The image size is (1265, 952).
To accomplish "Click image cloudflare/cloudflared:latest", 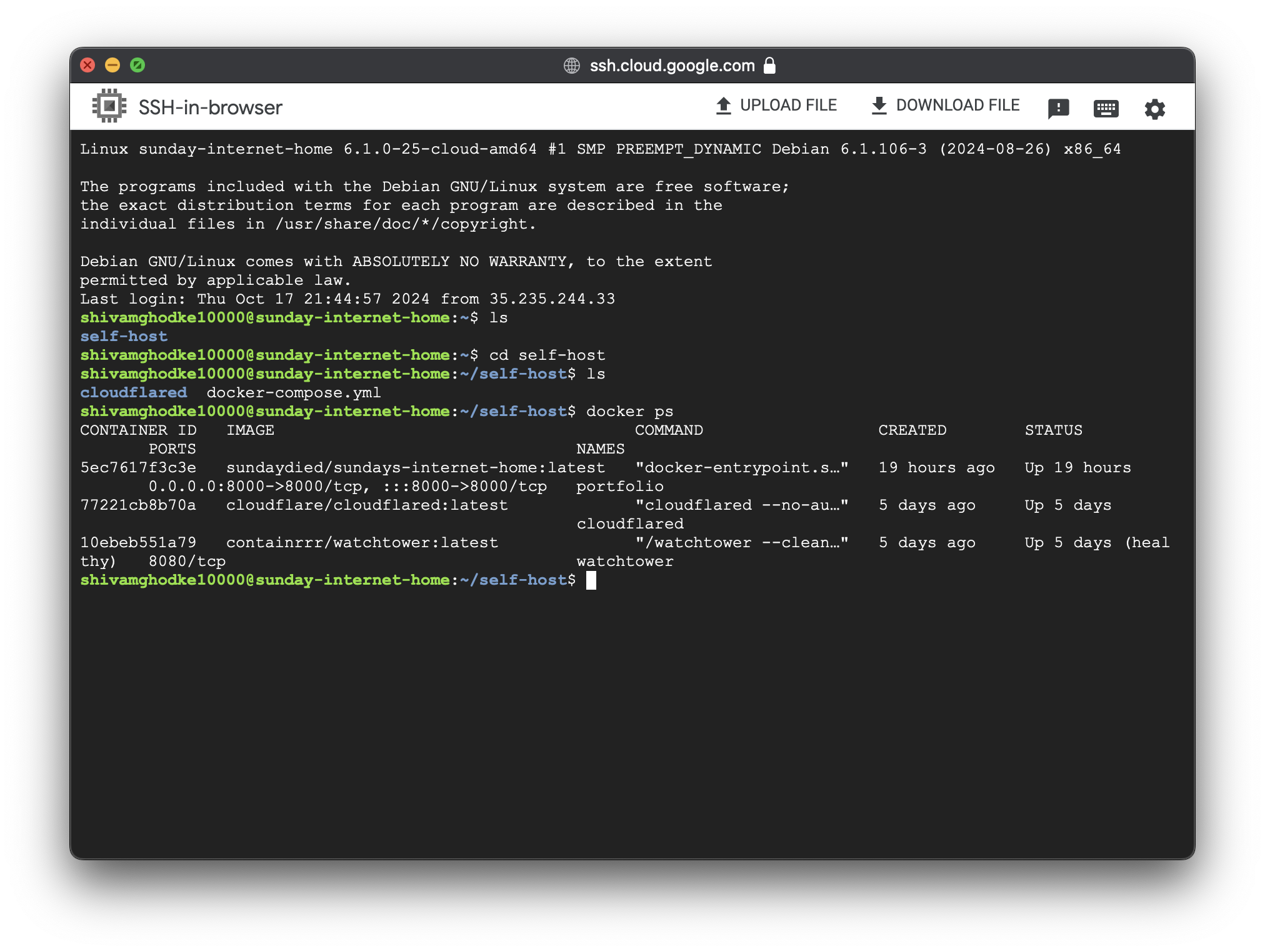I will [x=367, y=505].
